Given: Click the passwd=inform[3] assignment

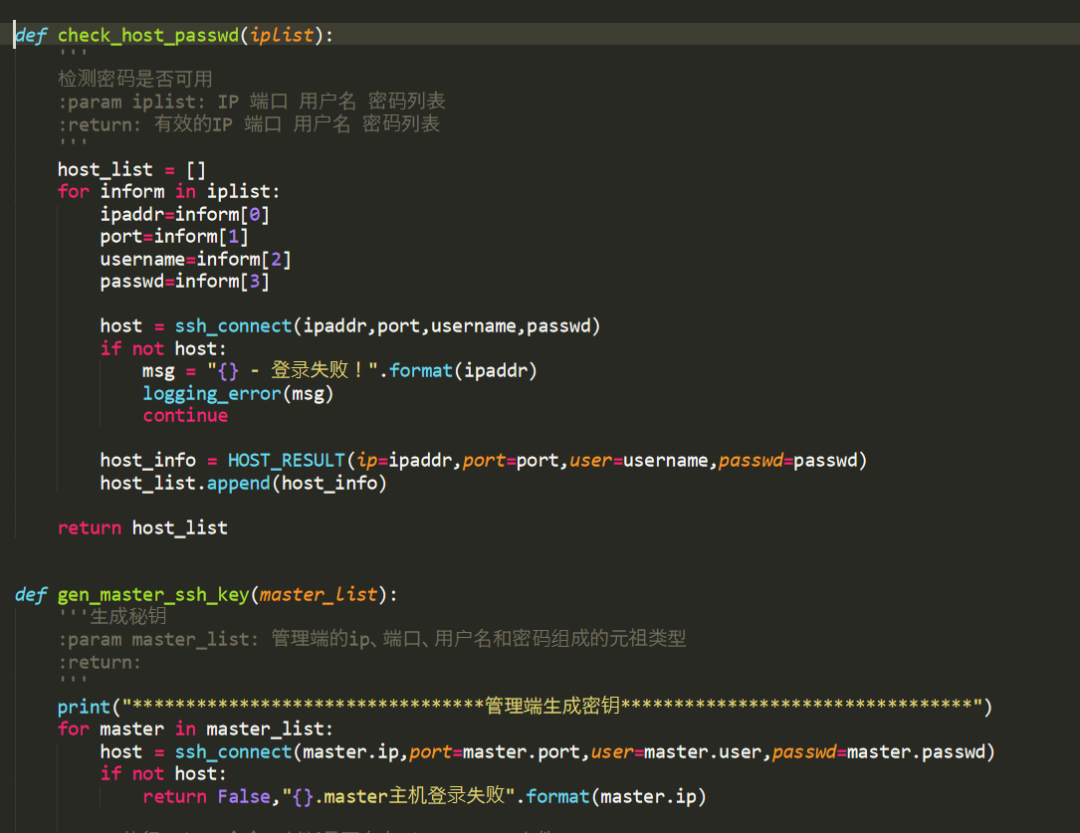Looking at the screenshot, I should pos(184,281).
